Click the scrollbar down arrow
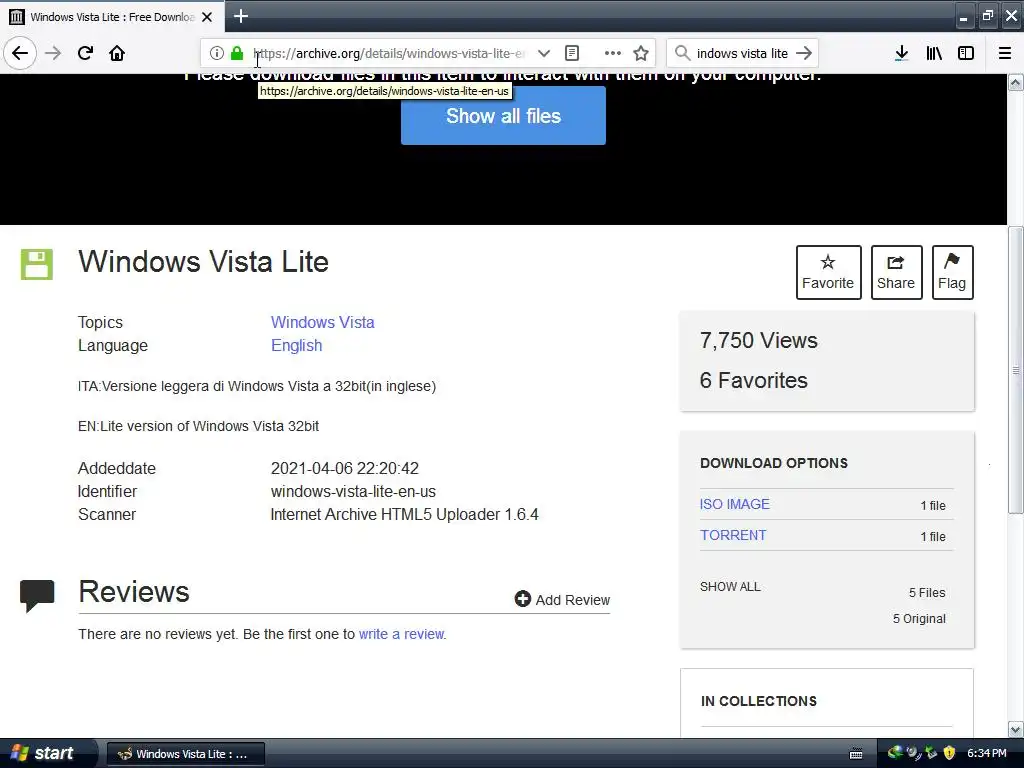This screenshot has height=768, width=1024. pyautogui.click(x=1016, y=729)
